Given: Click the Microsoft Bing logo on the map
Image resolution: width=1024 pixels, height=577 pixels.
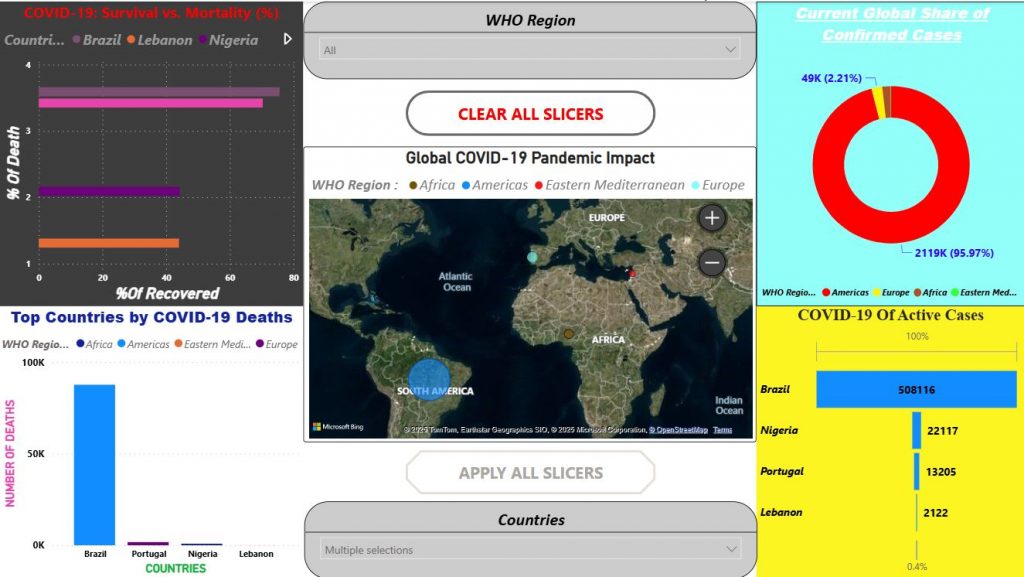Looking at the screenshot, I should [x=338, y=427].
